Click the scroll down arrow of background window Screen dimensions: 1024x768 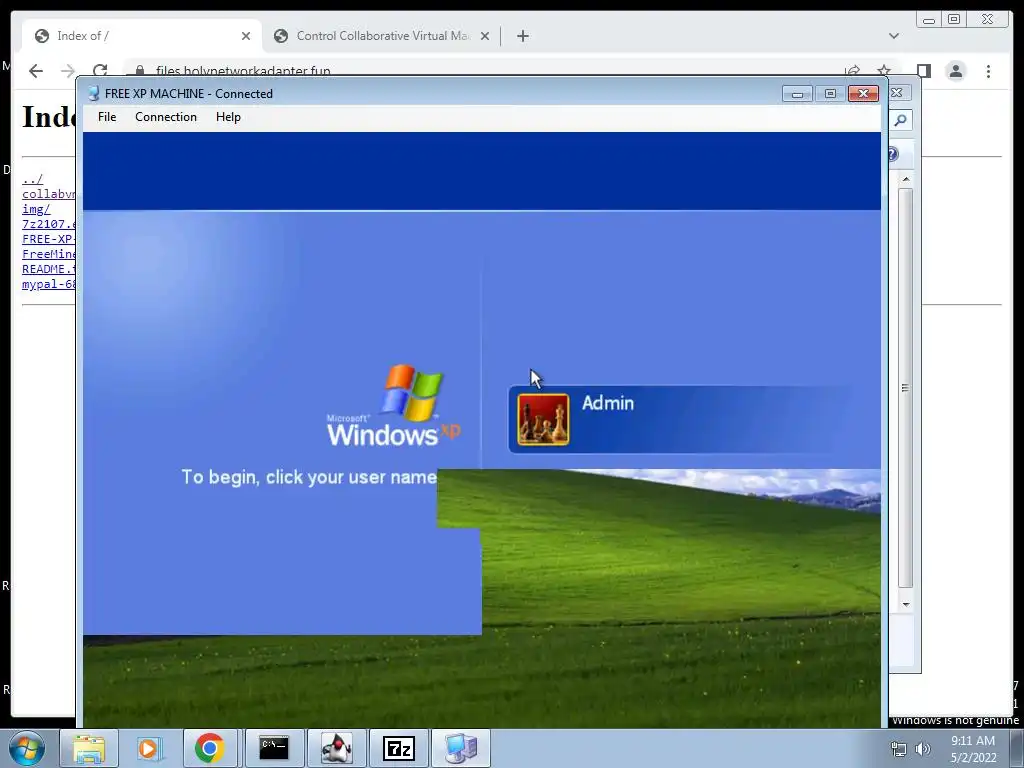906,604
